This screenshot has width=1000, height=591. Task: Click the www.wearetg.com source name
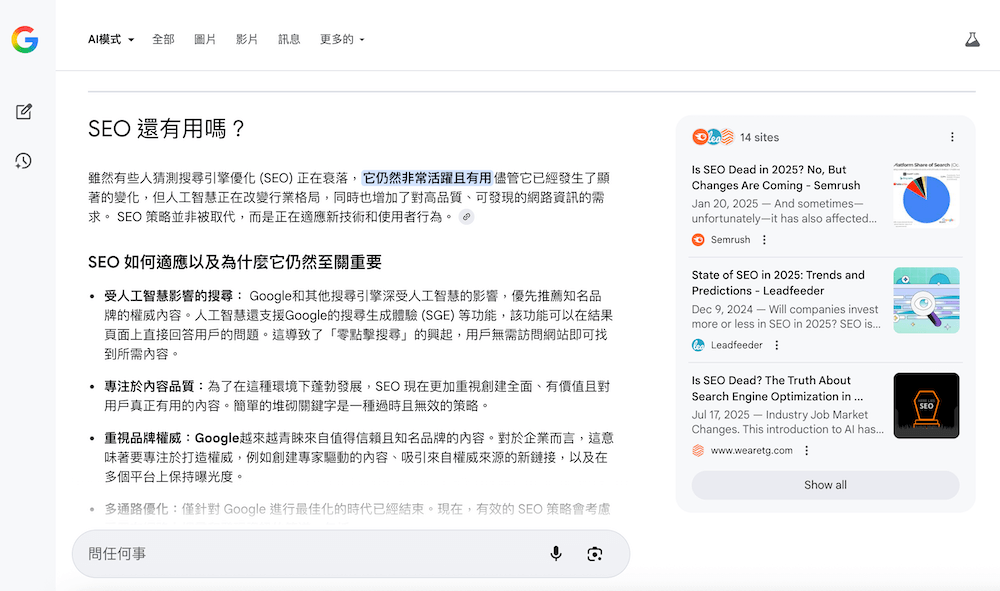click(751, 450)
